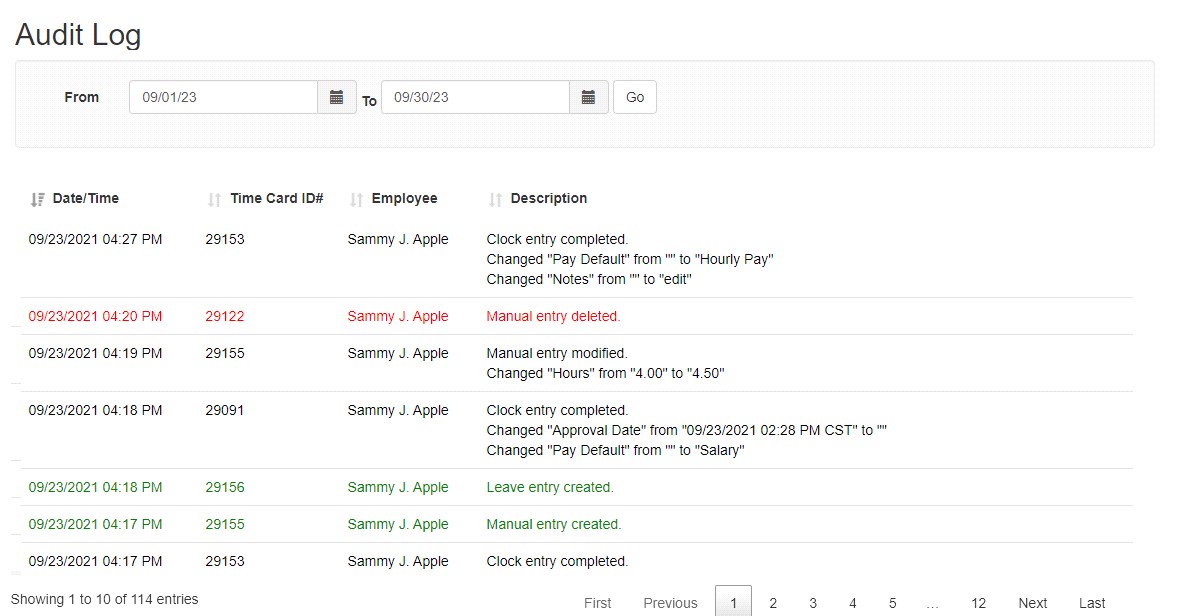
Task: Sort by Employee column icon
Action: point(356,199)
